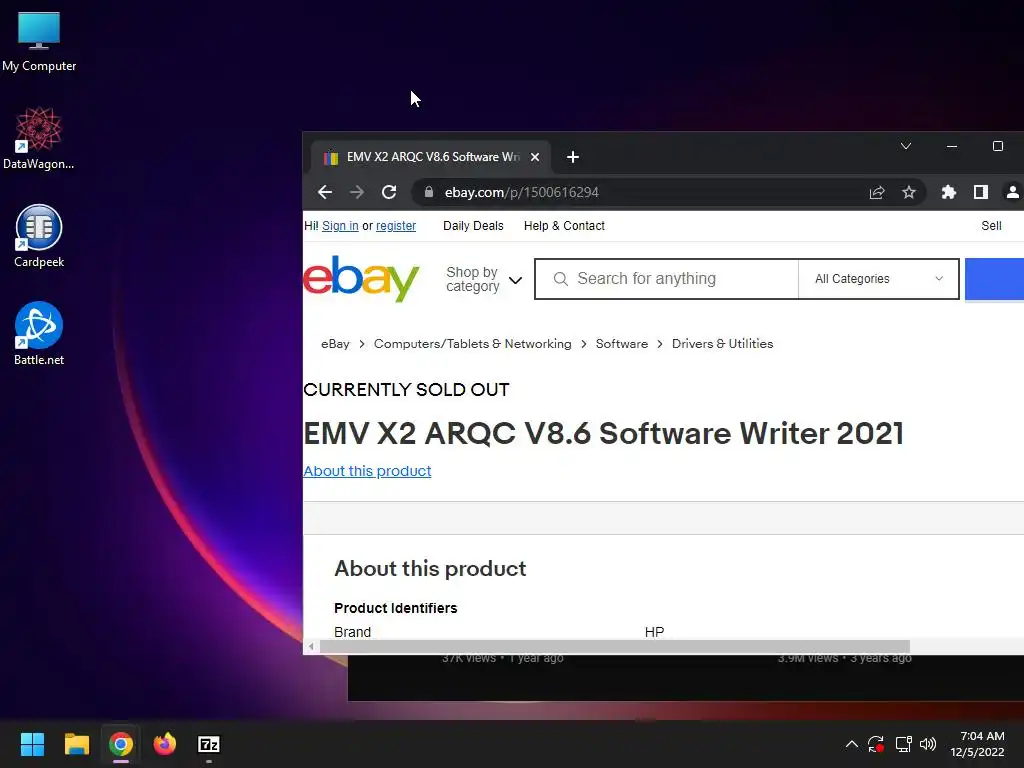
Task: Click the EMV X2 ARQC V8.6 product title
Action: [603, 434]
